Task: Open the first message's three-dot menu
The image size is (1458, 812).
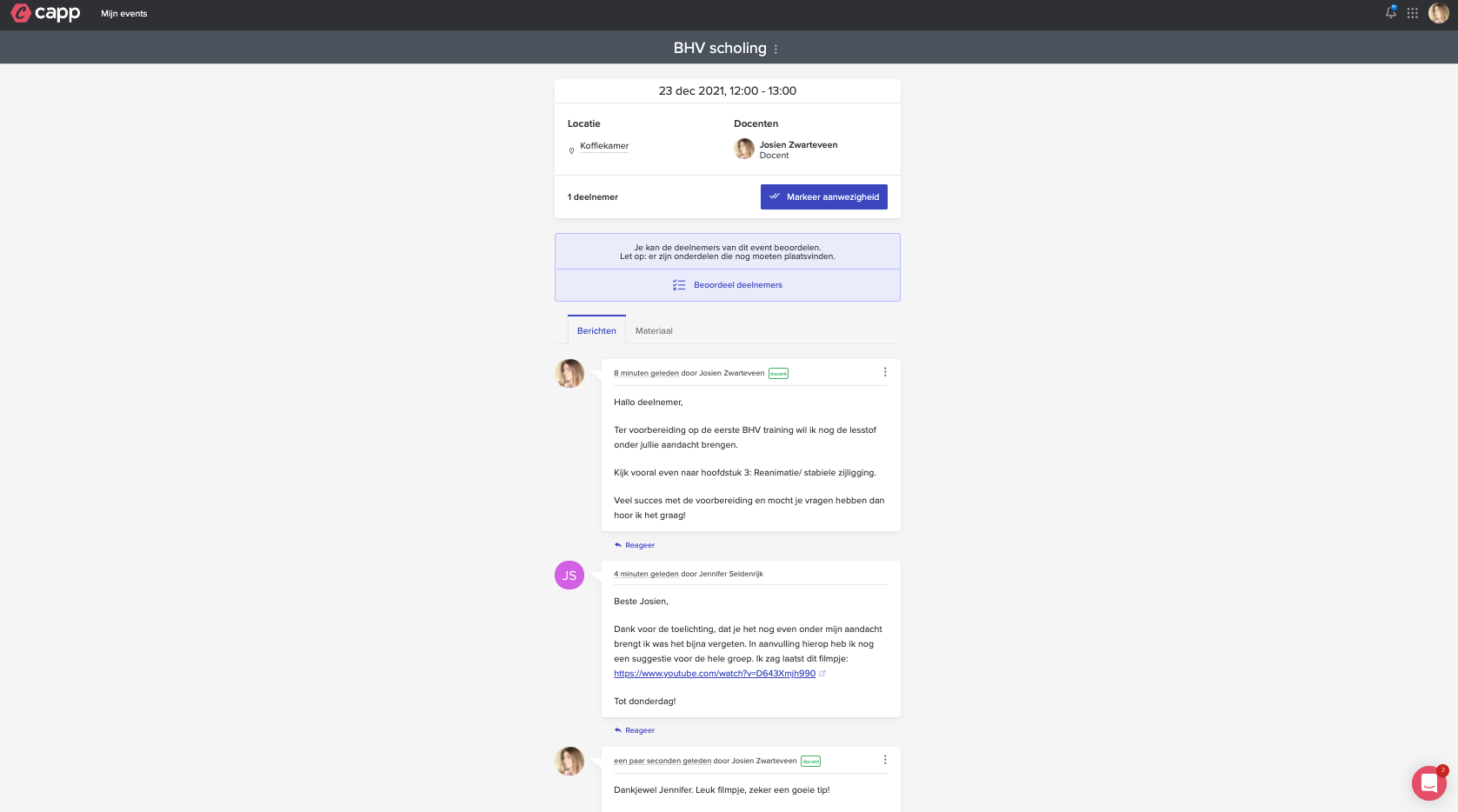Action: point(885,372)
